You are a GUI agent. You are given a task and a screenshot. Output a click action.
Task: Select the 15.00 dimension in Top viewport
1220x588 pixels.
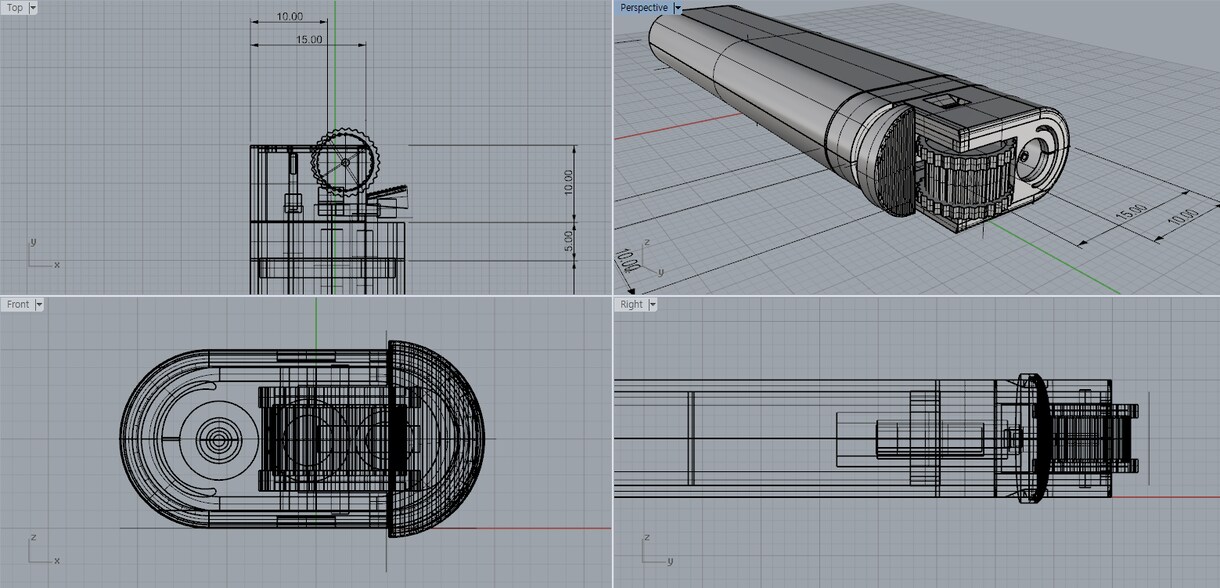pos(309,40)
